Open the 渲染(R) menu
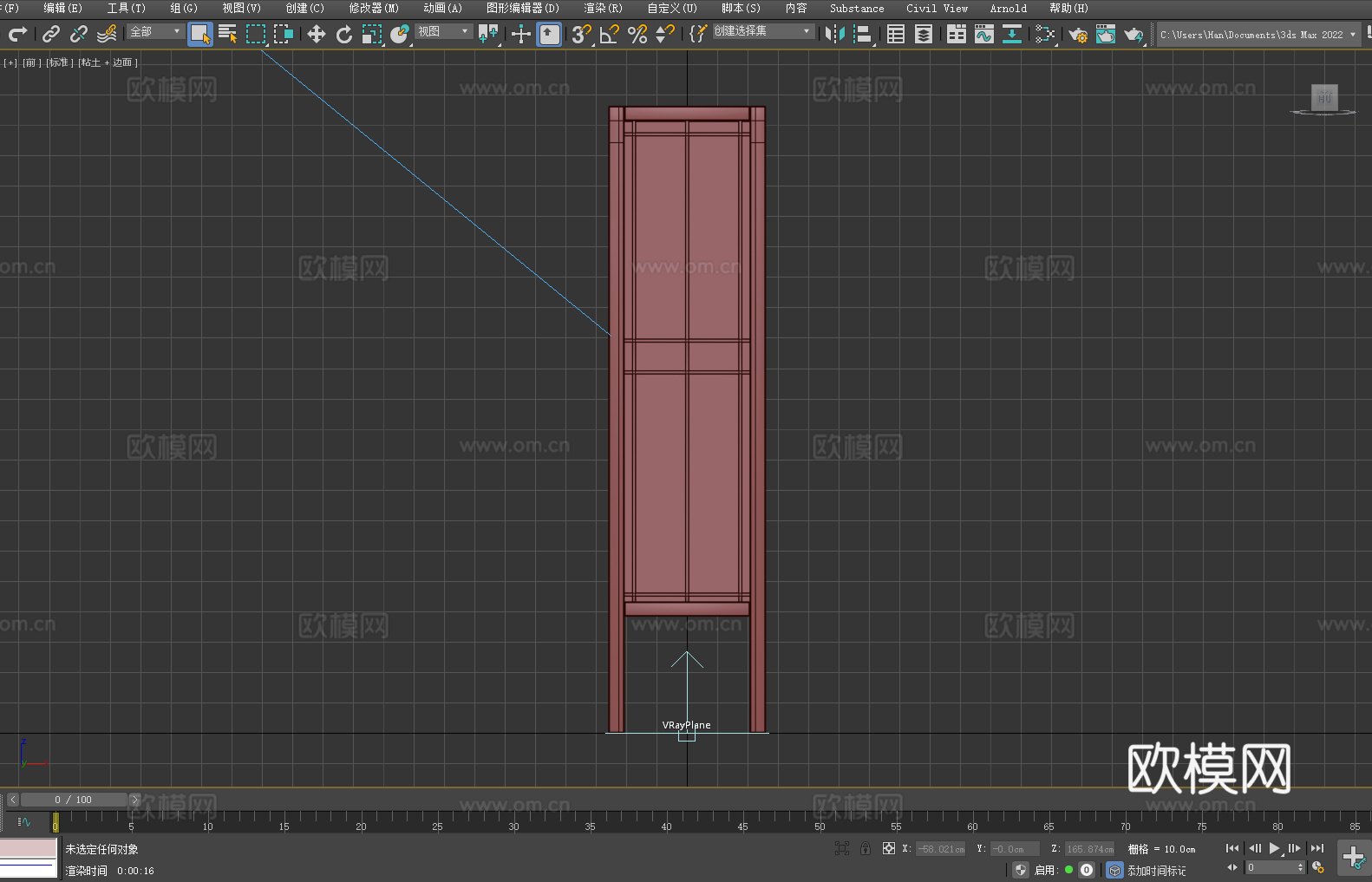This screenshot has width=1372, height=882. pyautogui.click(x=603, y=8)
